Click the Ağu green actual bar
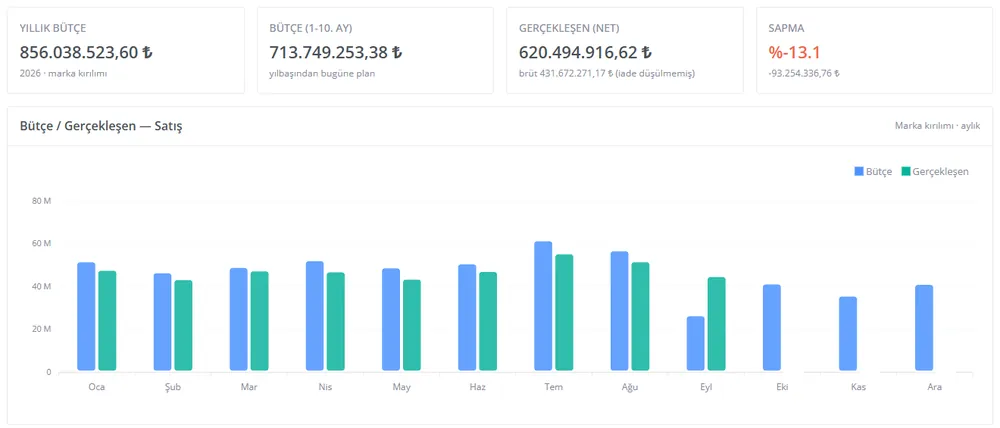 click(640, 316)
